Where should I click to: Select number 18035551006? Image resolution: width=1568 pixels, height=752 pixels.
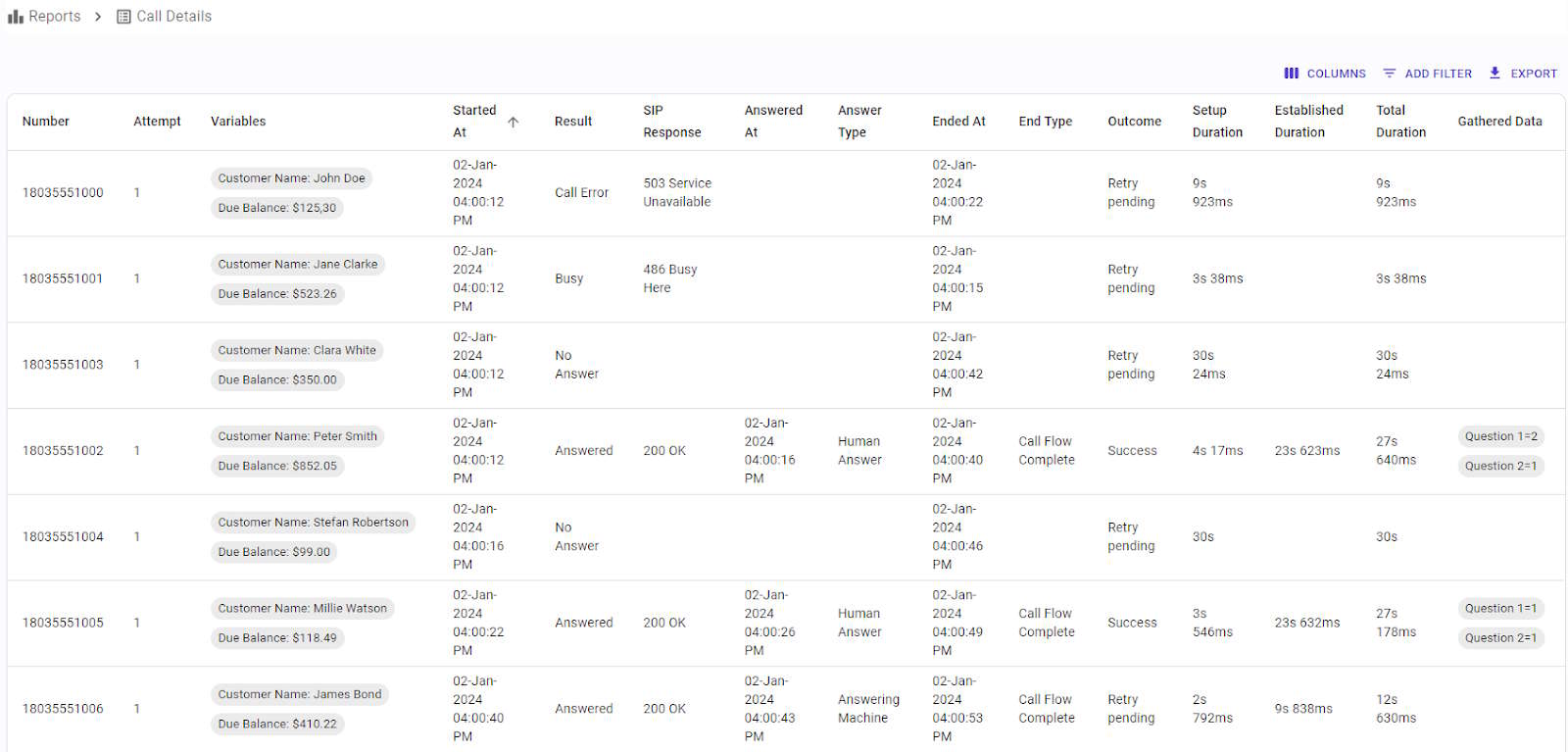point(63,709)
